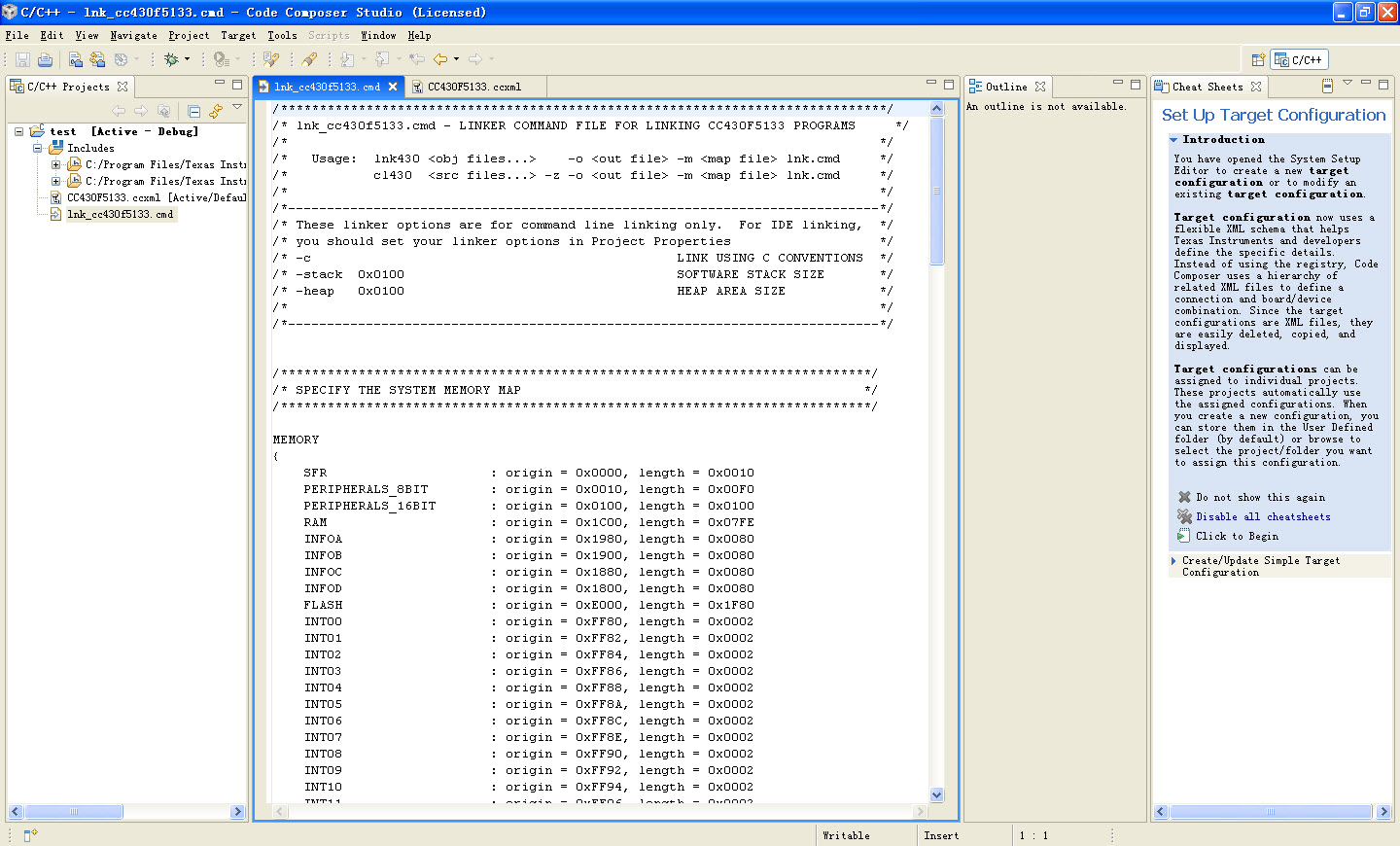Close the Outline view
The image size is (1400, 846).
pyautogui.click(x=1040, y=87)
